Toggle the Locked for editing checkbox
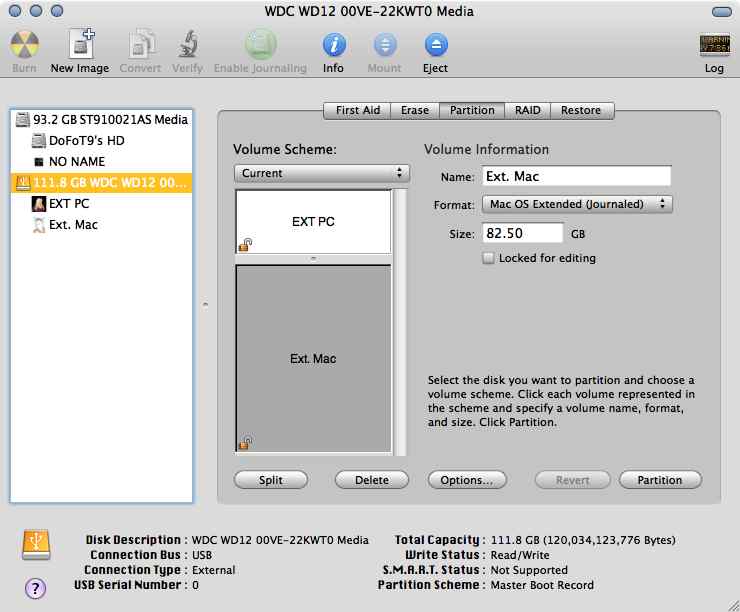 tap(488, 258)
